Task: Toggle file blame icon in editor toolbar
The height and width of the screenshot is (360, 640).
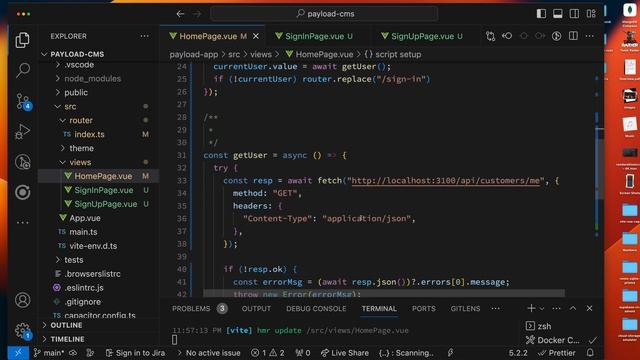Action: 556,36
